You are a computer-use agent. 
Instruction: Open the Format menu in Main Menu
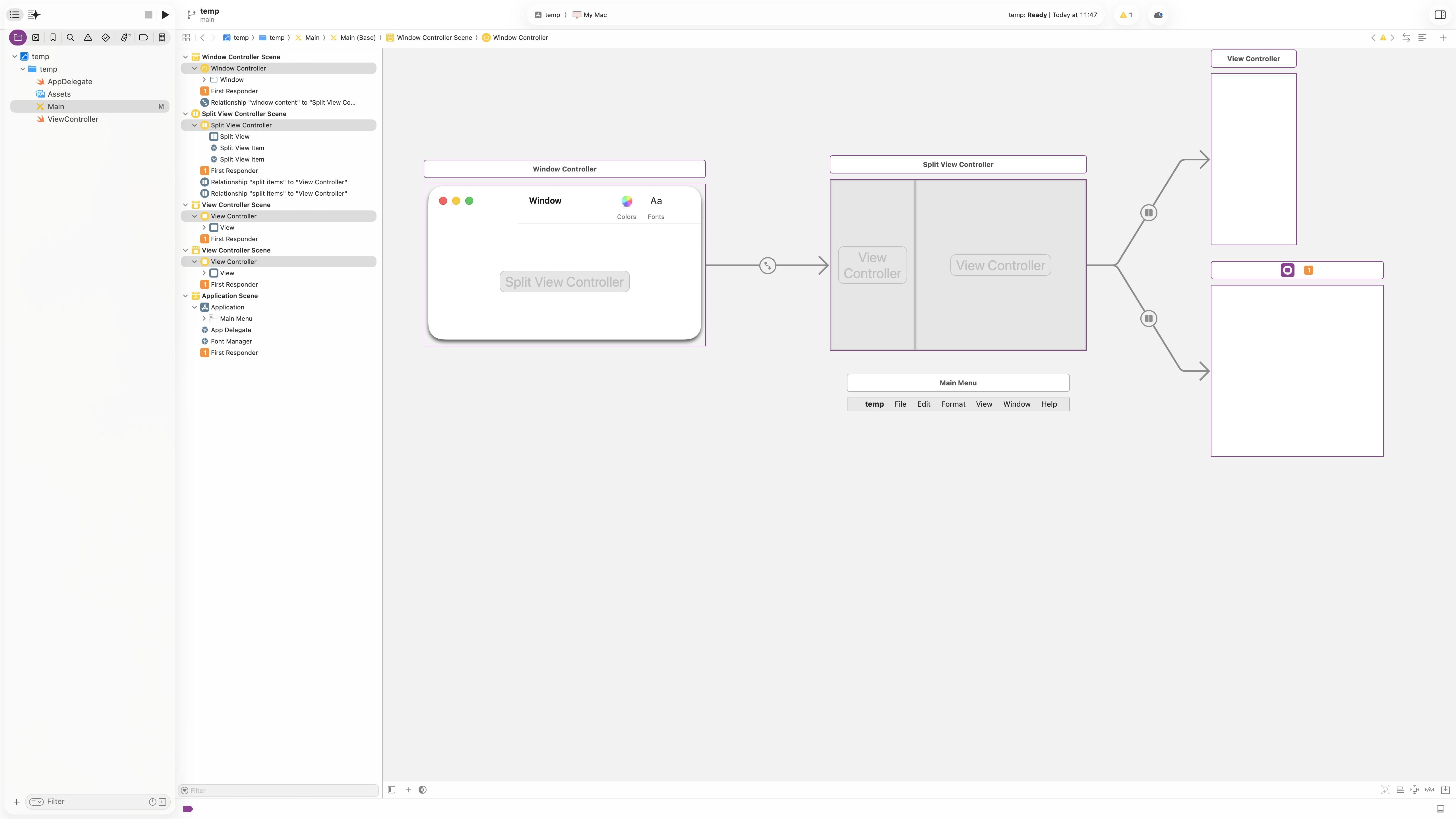(953, 404)
